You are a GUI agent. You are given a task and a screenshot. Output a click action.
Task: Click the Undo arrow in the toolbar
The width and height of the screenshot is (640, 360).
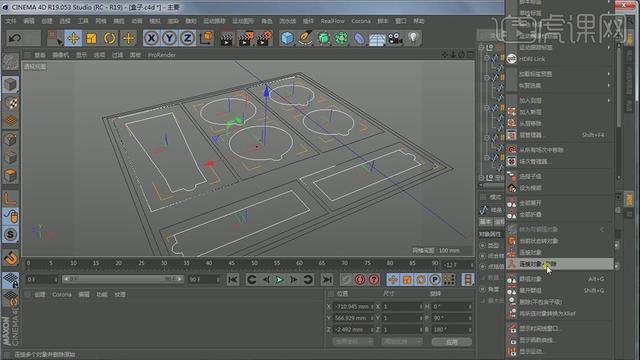click(x=16, y=38)
